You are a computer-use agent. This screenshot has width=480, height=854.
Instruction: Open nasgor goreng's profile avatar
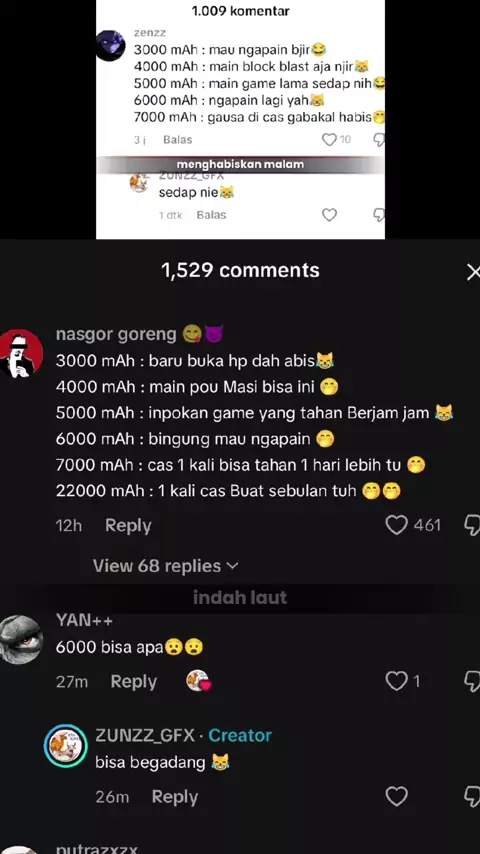click(21, 353)
